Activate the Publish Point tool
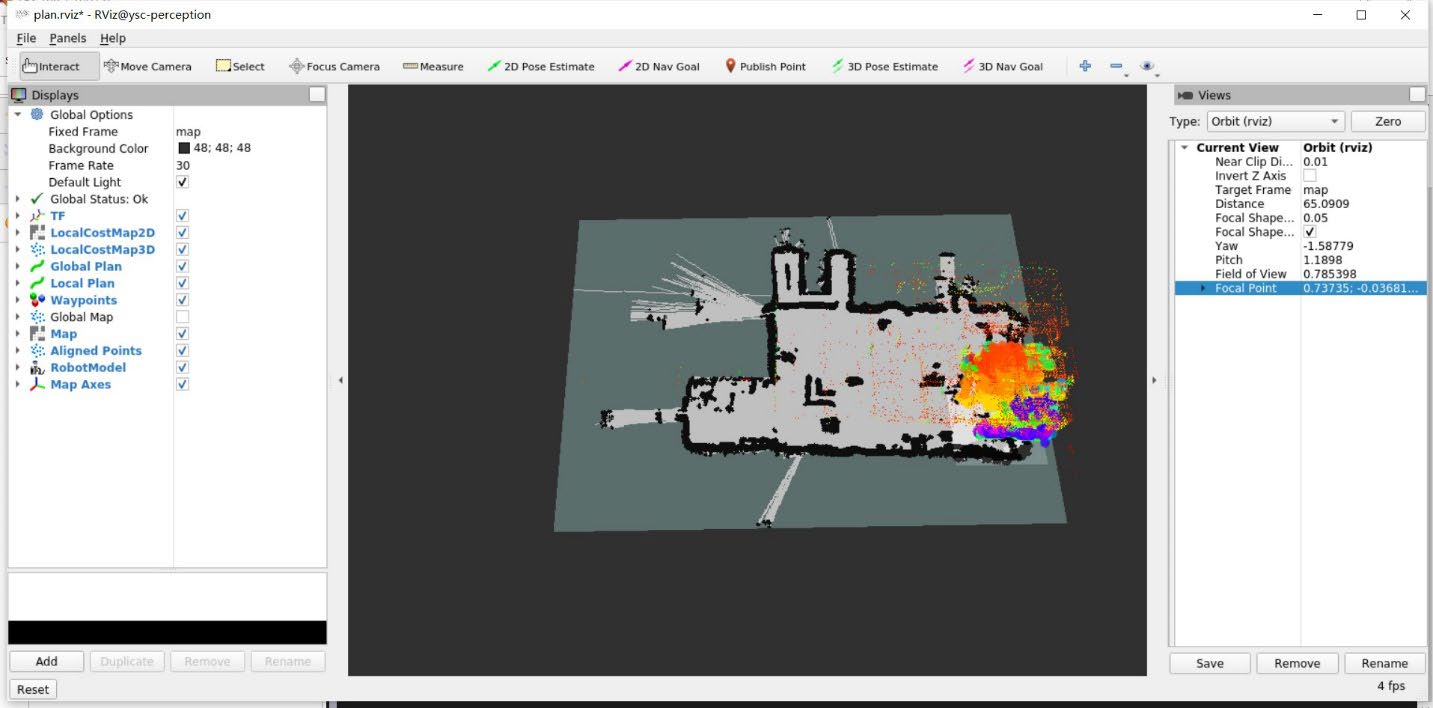 [x=765, y=66]
